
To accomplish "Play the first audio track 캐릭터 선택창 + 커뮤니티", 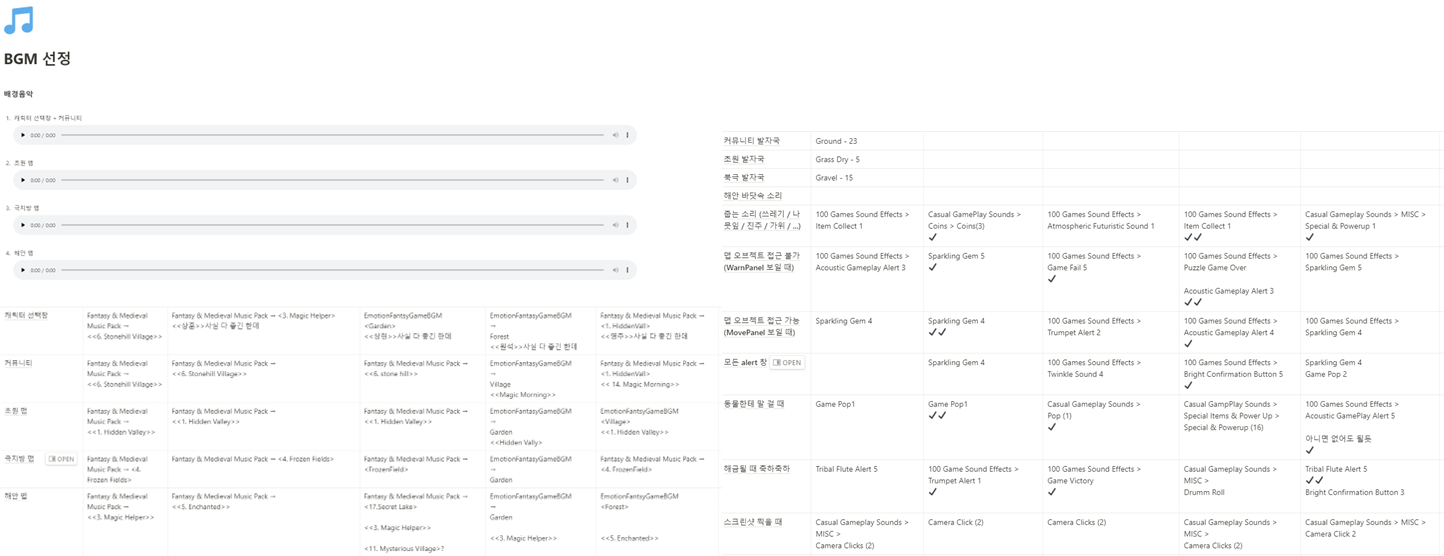I will pyautogui.click(x=23, y=135).
